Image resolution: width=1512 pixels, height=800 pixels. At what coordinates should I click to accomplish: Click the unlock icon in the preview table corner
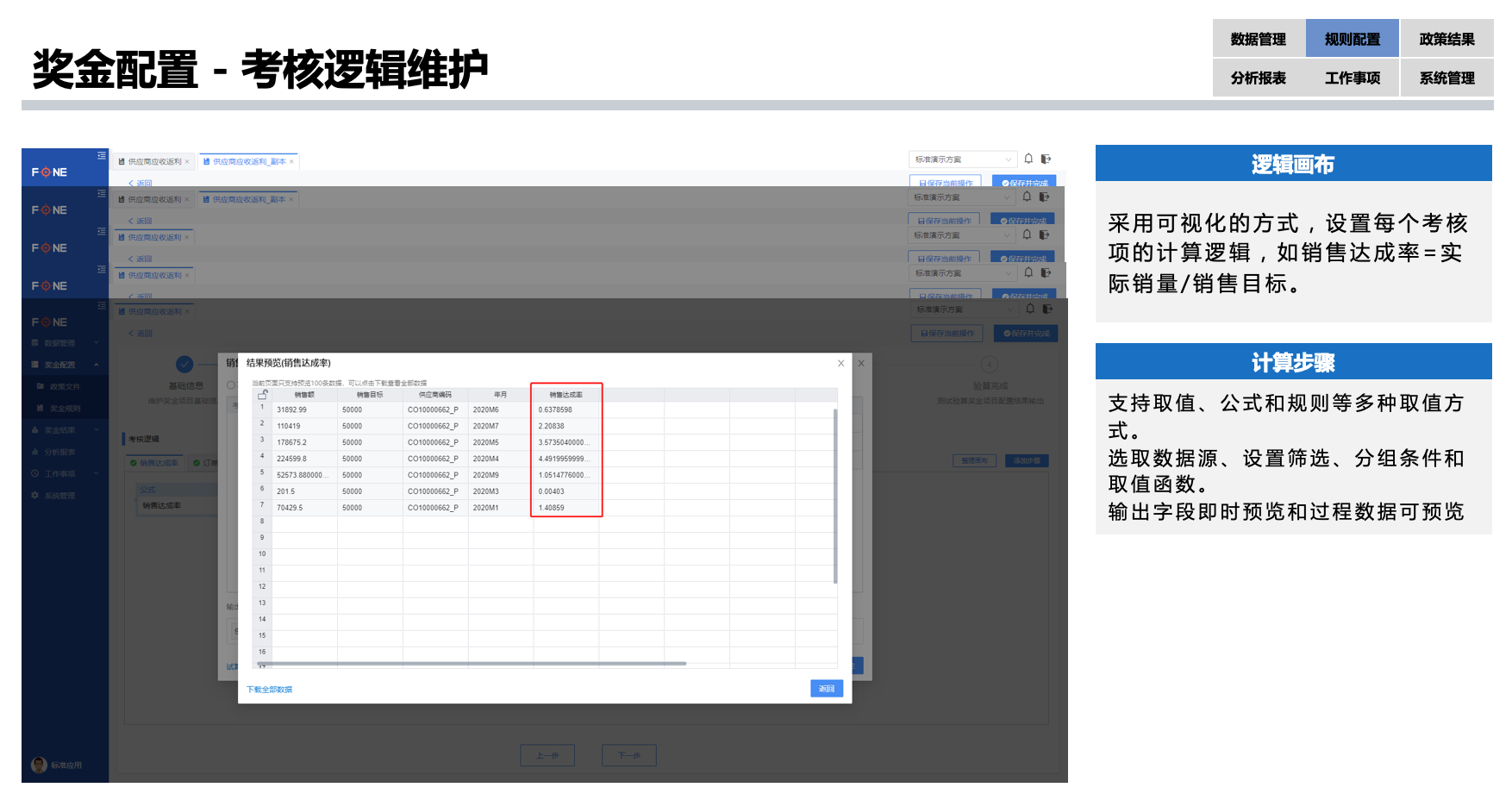pos(262,394)
